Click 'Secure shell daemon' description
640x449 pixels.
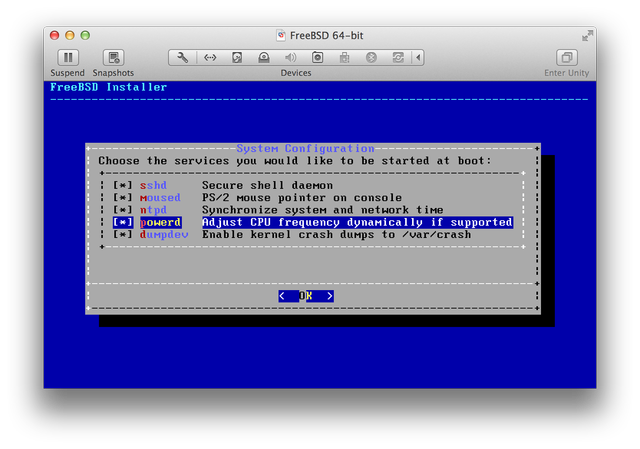[x=267, y=185]
